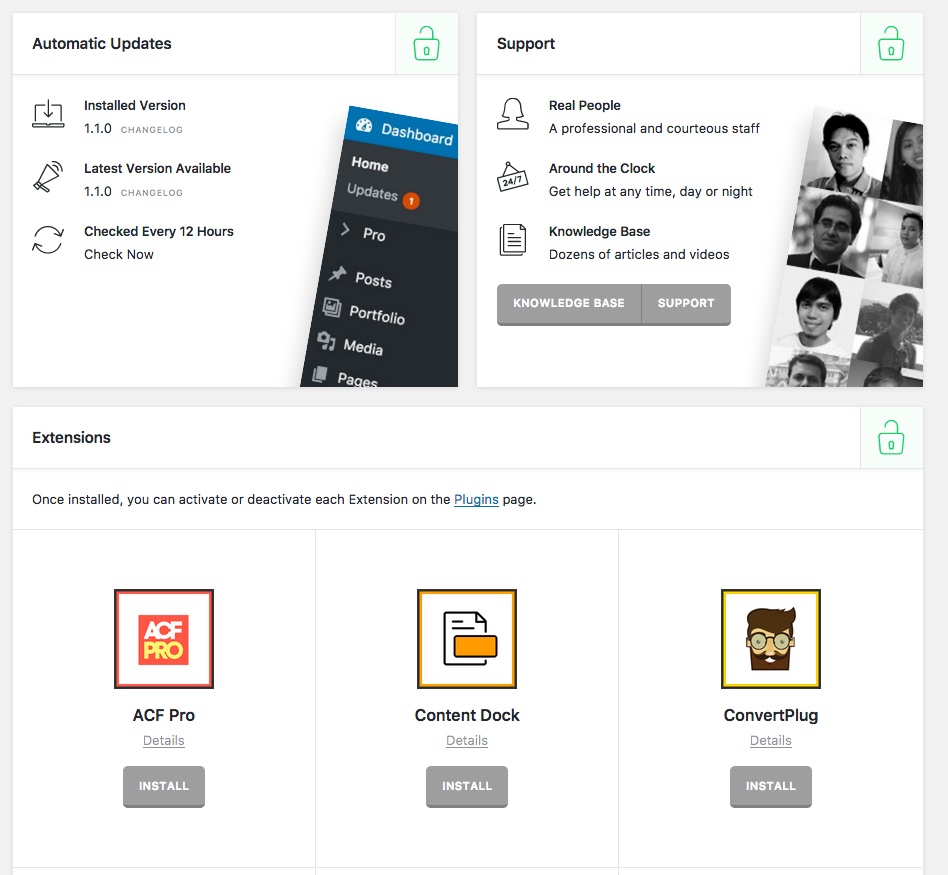Select the Content Dock extension logo
948x875 pixels.
(x=467, y=639)
